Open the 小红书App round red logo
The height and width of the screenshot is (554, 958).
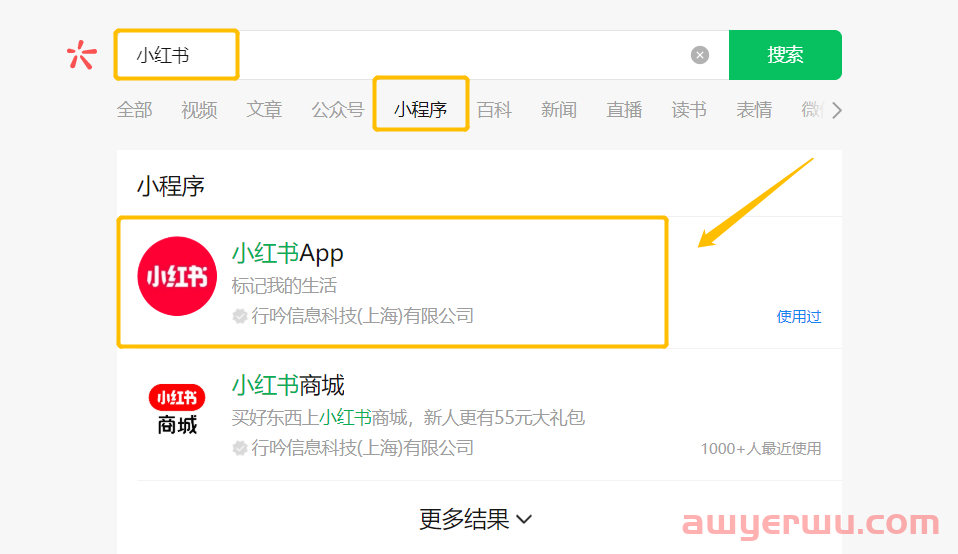point(177,276)
